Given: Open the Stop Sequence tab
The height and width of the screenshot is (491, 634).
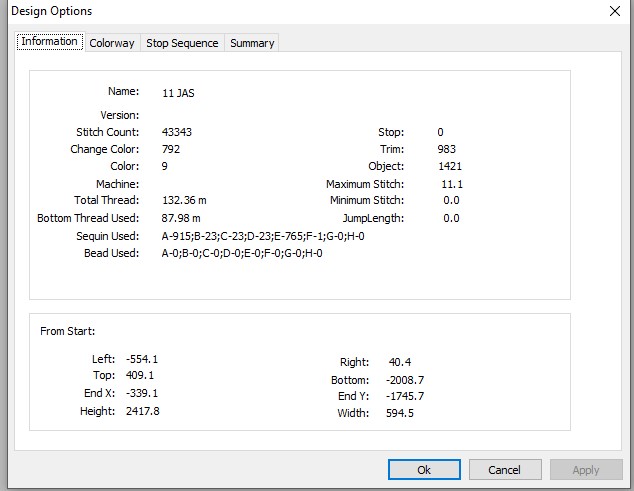Looking at the screenshot, I should [x=182, y=43].
